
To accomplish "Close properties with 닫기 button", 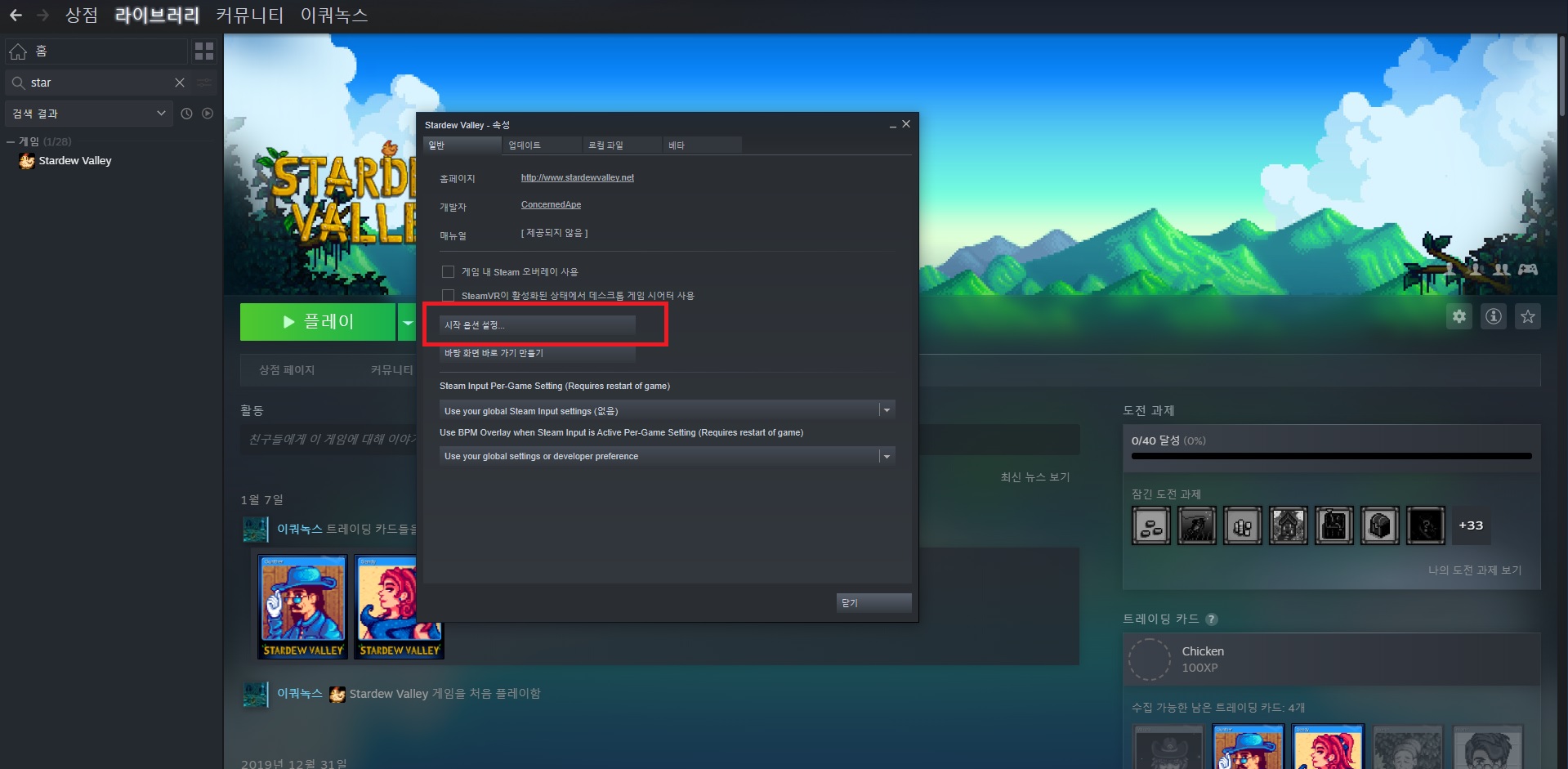I will [873, 602].
